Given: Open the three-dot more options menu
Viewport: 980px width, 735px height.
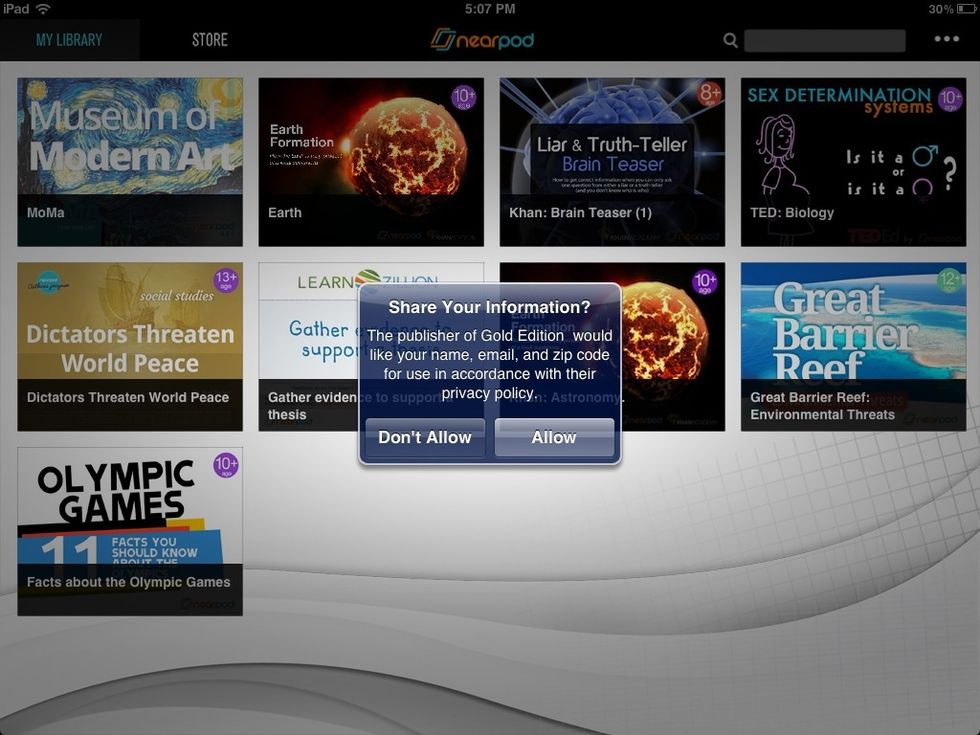Looking at the screenshot, I should pyautogui.click(x=945, y=40).
